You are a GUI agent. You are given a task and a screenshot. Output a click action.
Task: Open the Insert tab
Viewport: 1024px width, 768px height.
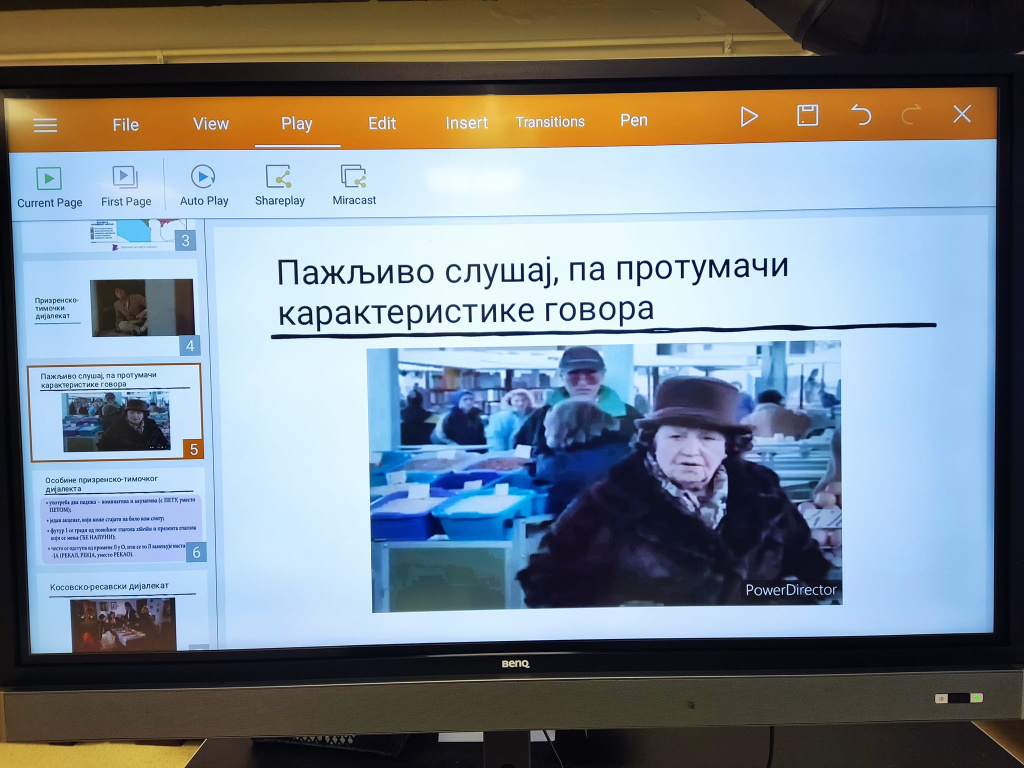(467, 123)
